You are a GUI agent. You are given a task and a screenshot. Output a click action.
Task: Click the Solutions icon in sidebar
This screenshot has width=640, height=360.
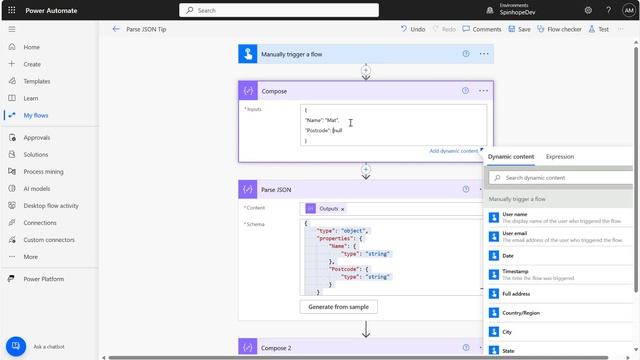point(12,154)
